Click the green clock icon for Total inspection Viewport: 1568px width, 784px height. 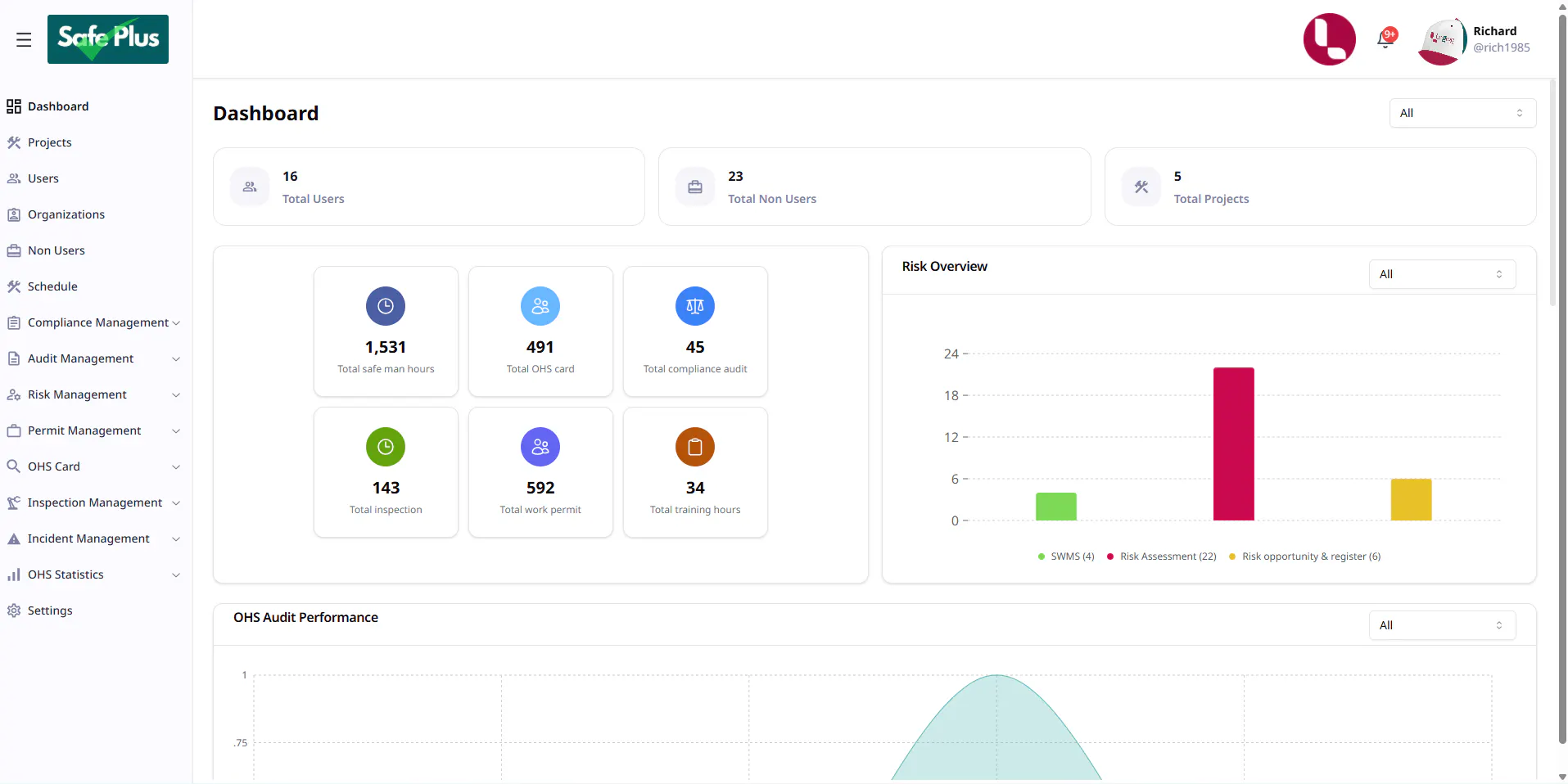tap(386, 447)
